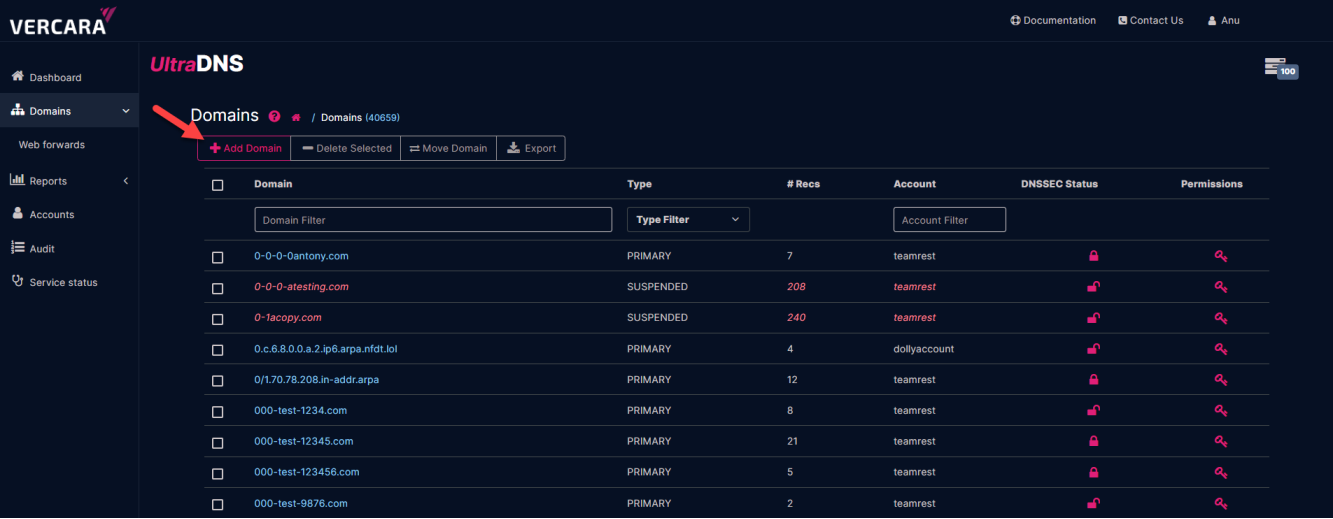
Task: Open Documentation in the top bar
Action: pos(1053,20)
